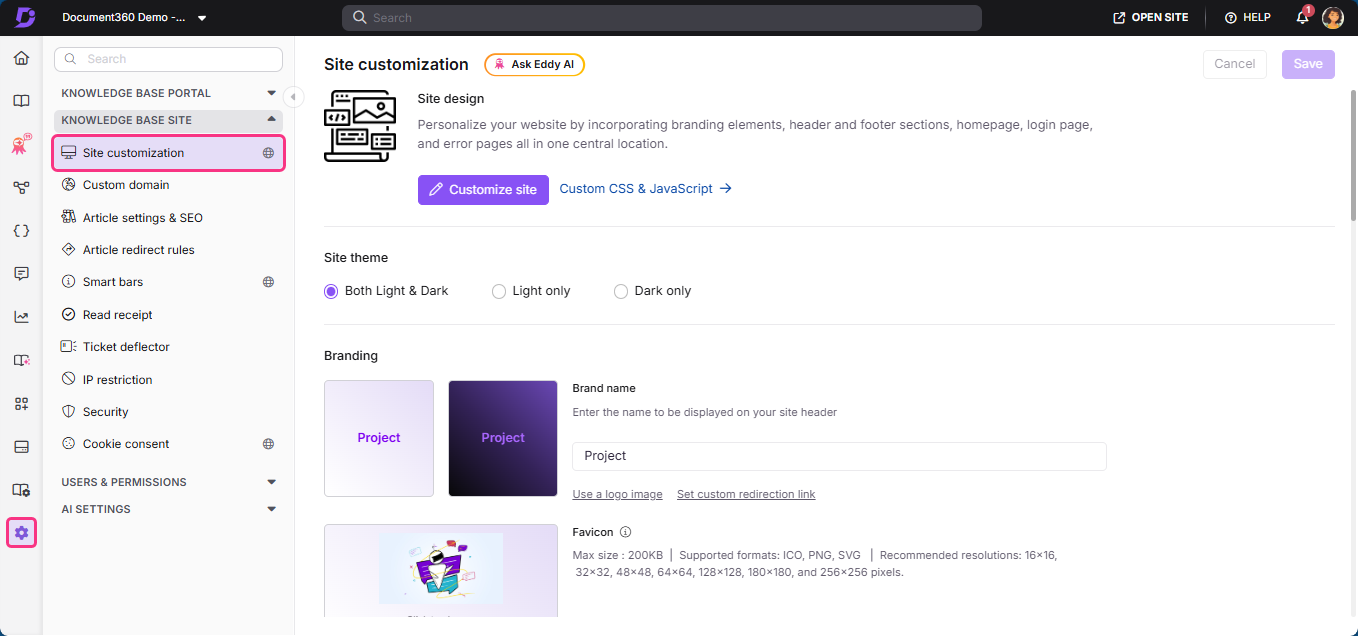Open the book-with-sparkle sidebar icon
Screen dimensions: 1358x636
coord(21,360)
